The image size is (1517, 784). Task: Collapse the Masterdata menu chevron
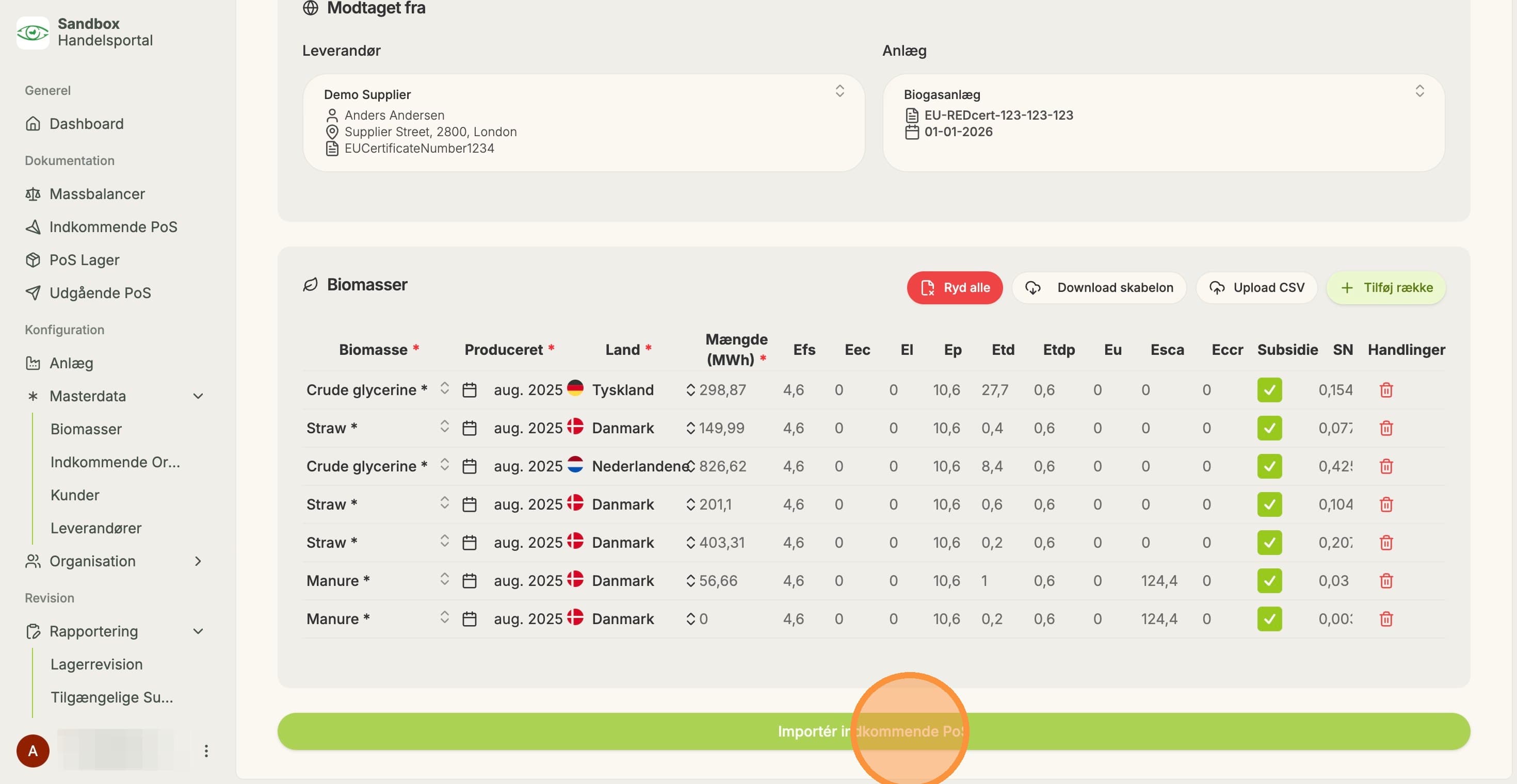pos(199,396)
